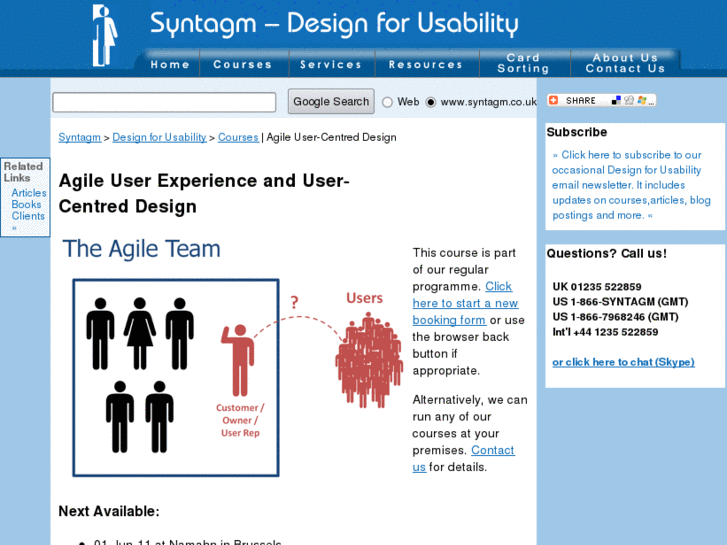
Task: Follow the Courses breadcrumb link
Action: tap(238, 137)
